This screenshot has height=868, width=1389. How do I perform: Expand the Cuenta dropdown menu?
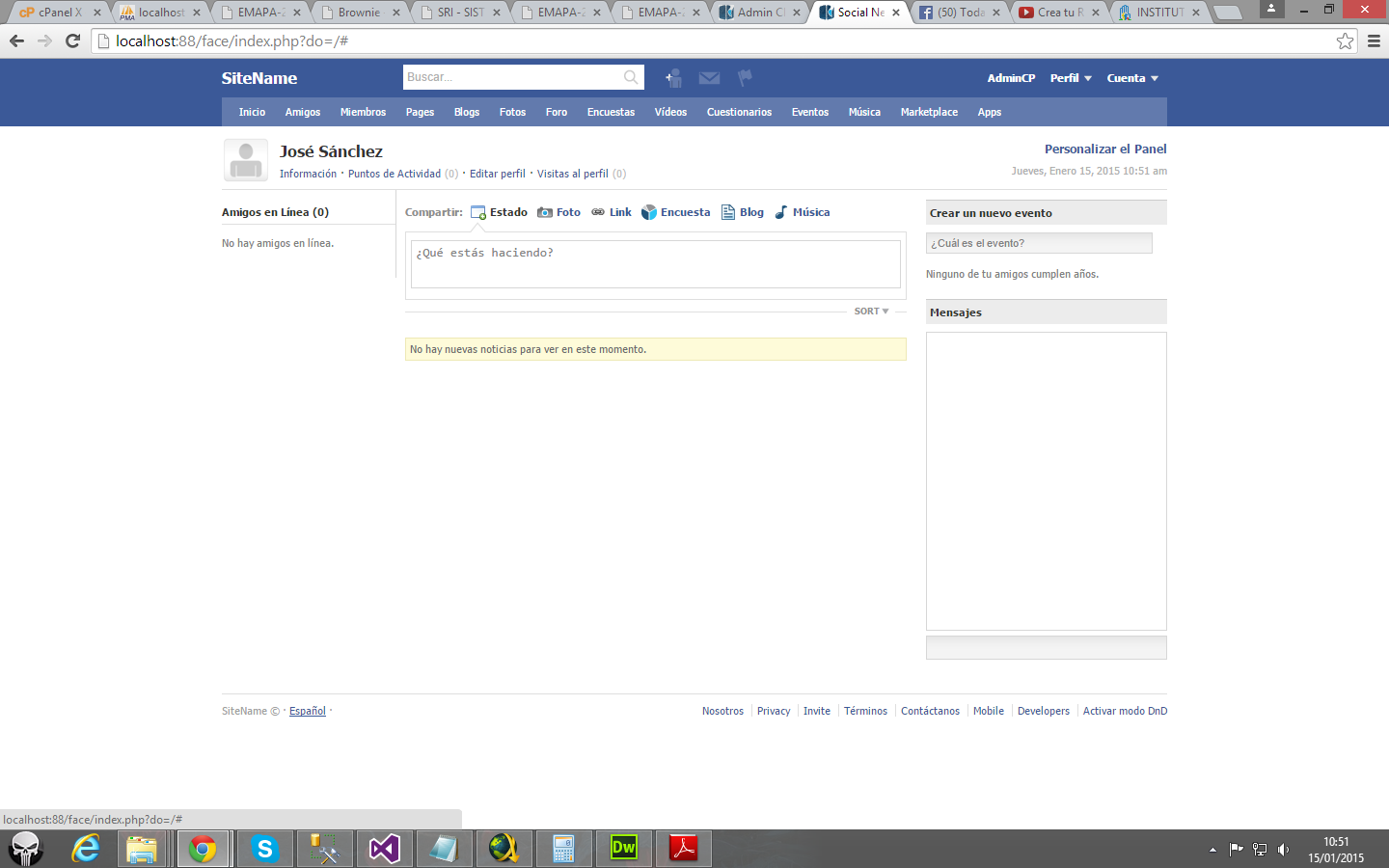coord(1132,78)
